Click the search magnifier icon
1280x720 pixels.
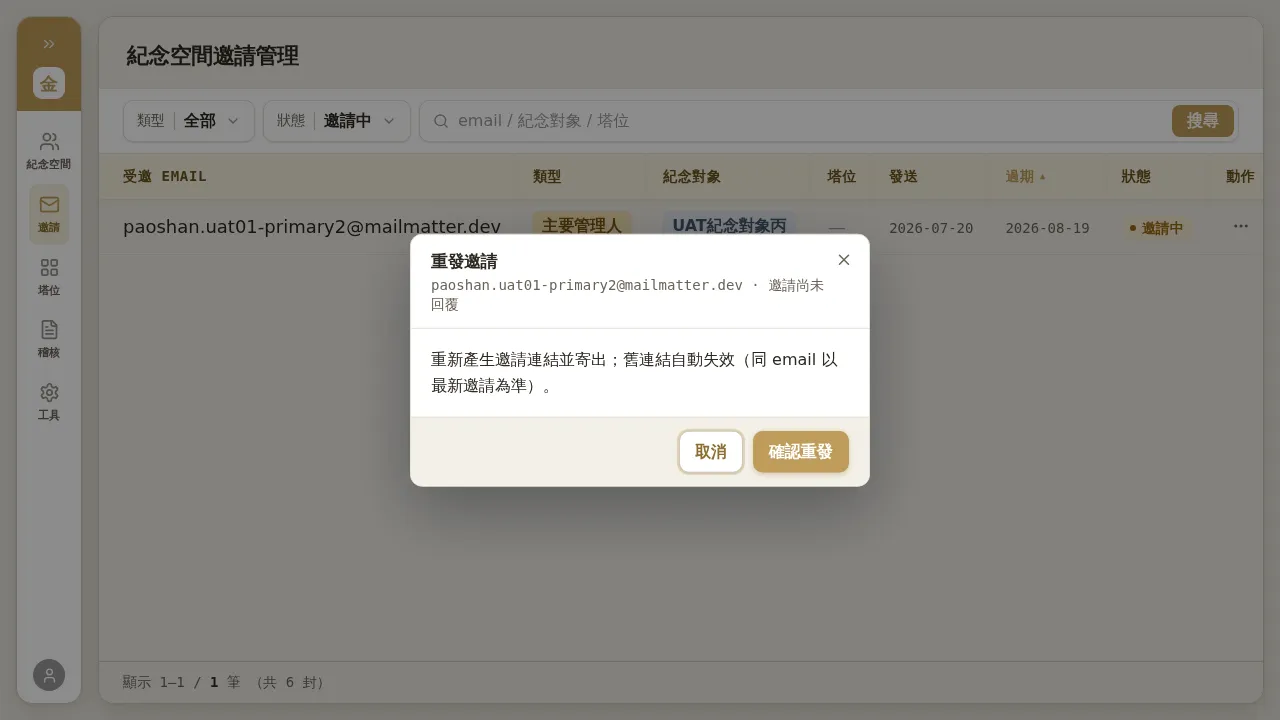(x=441, y=121)
